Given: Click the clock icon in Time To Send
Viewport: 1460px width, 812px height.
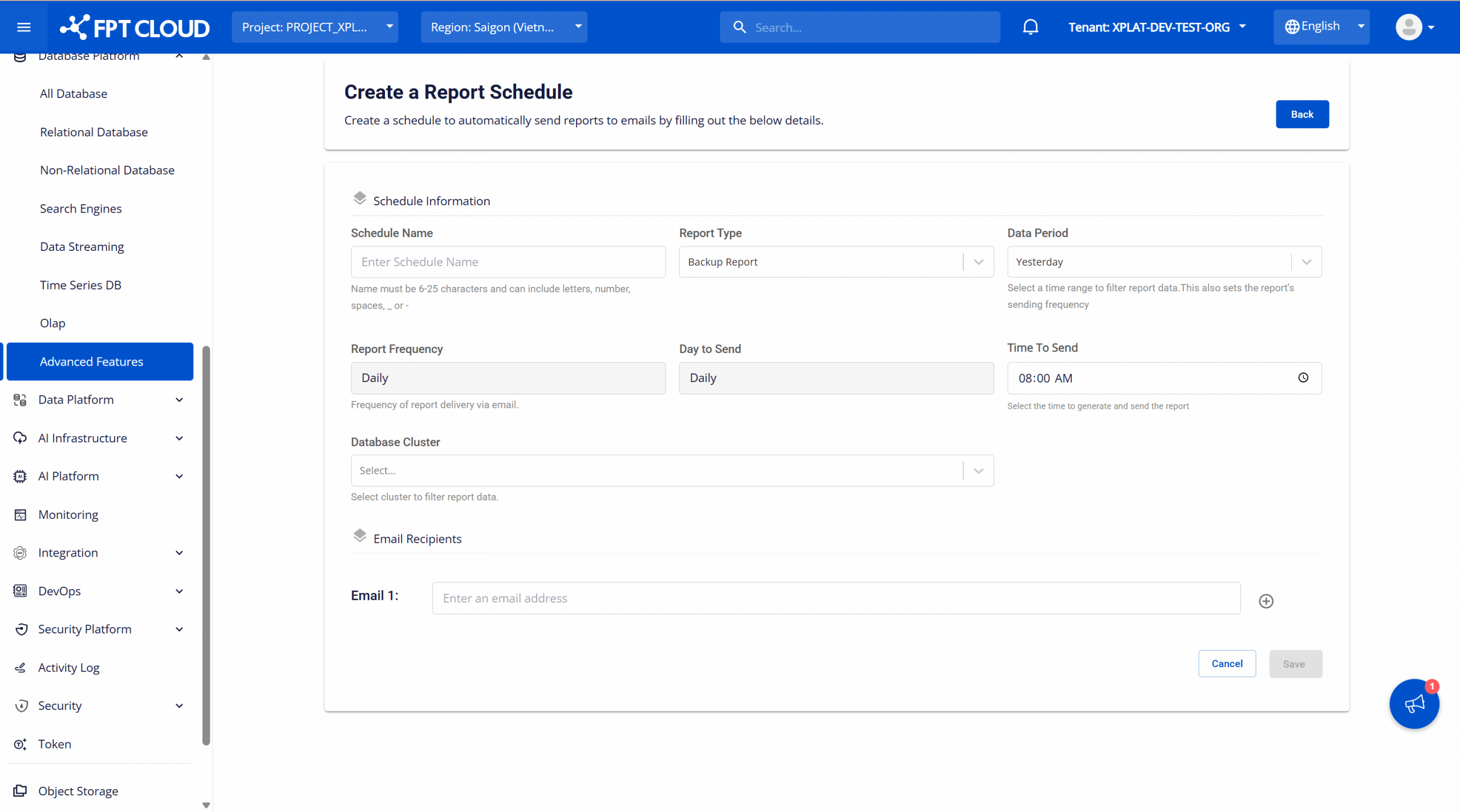Looking at the screenshot, I should [x=1303, y=377].
